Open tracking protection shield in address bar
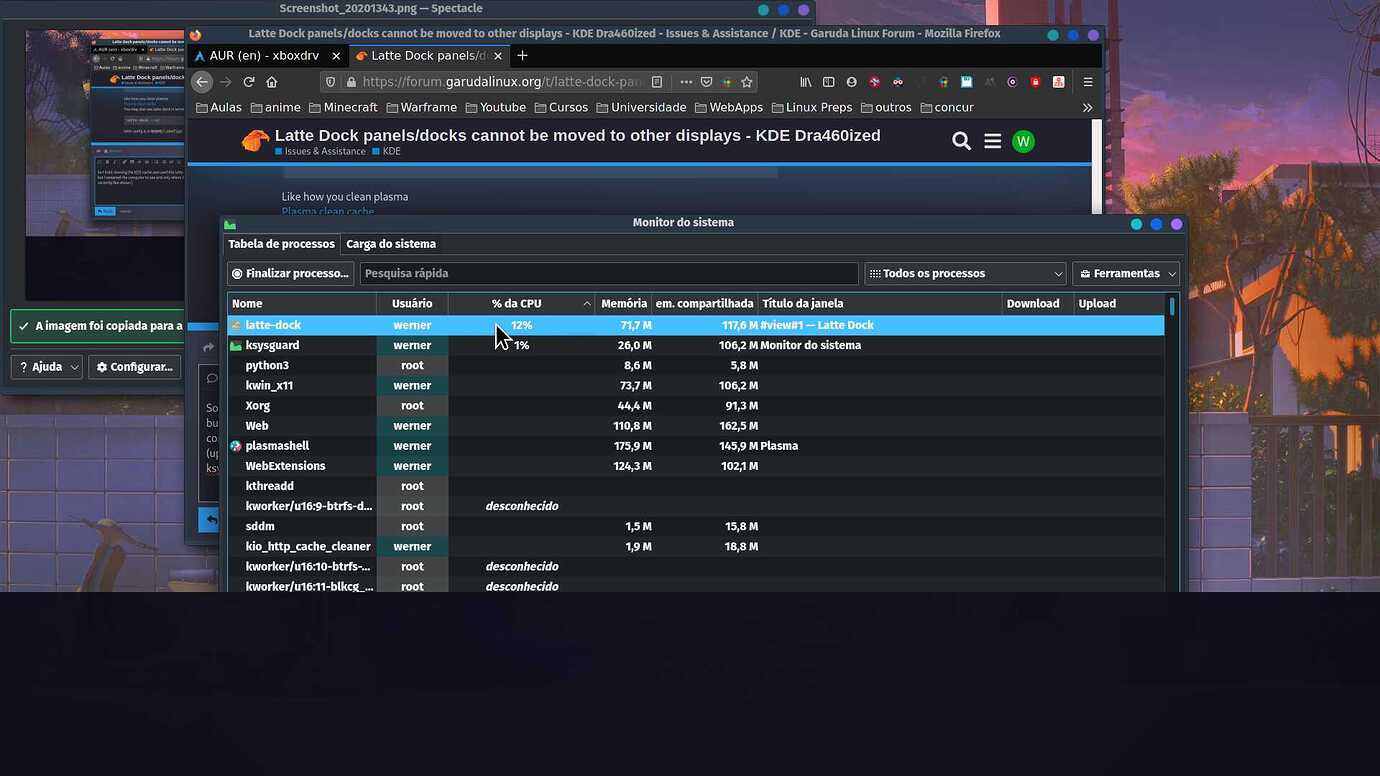 point(329,82)
